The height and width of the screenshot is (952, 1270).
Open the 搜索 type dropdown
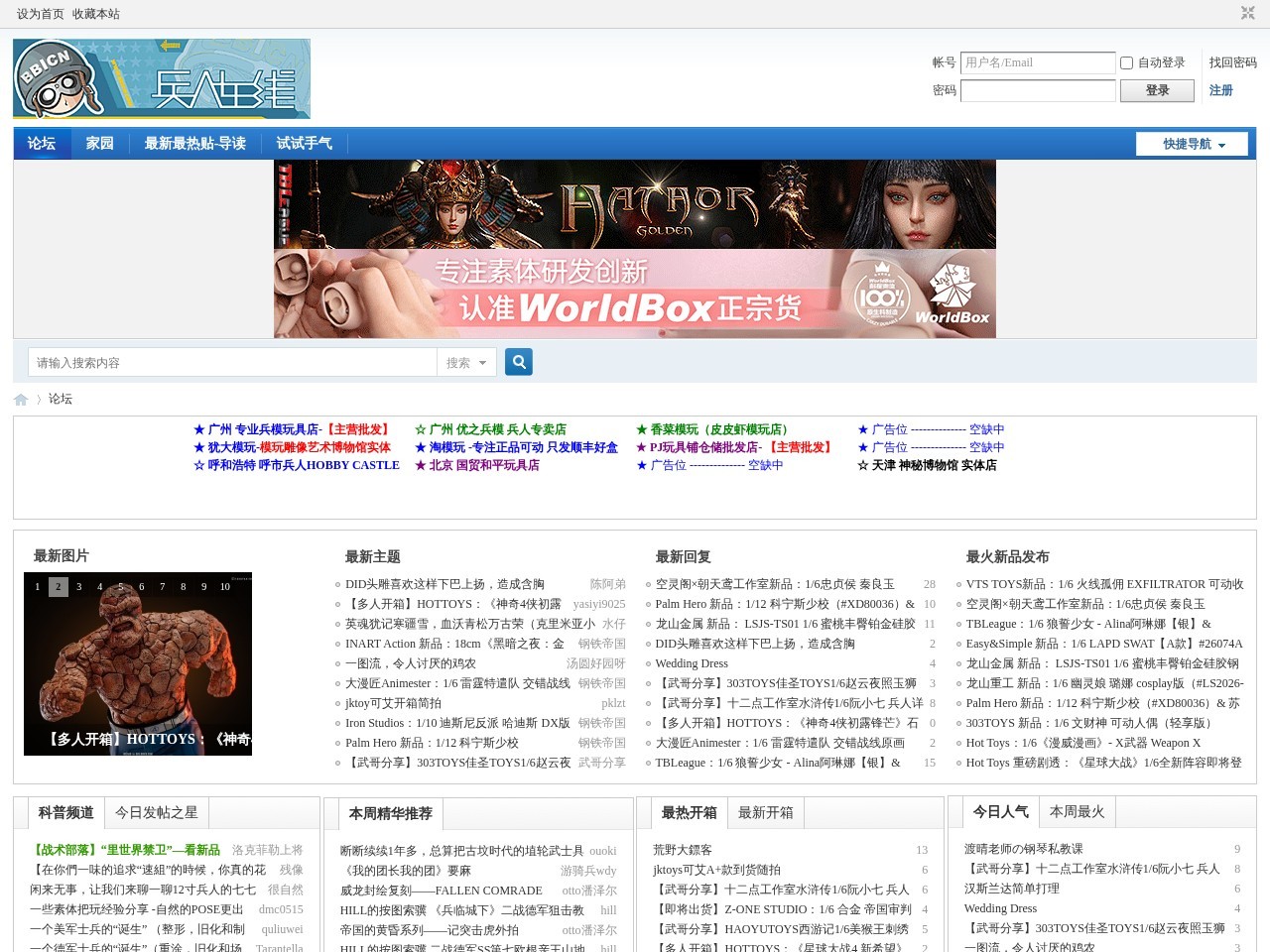466,363
